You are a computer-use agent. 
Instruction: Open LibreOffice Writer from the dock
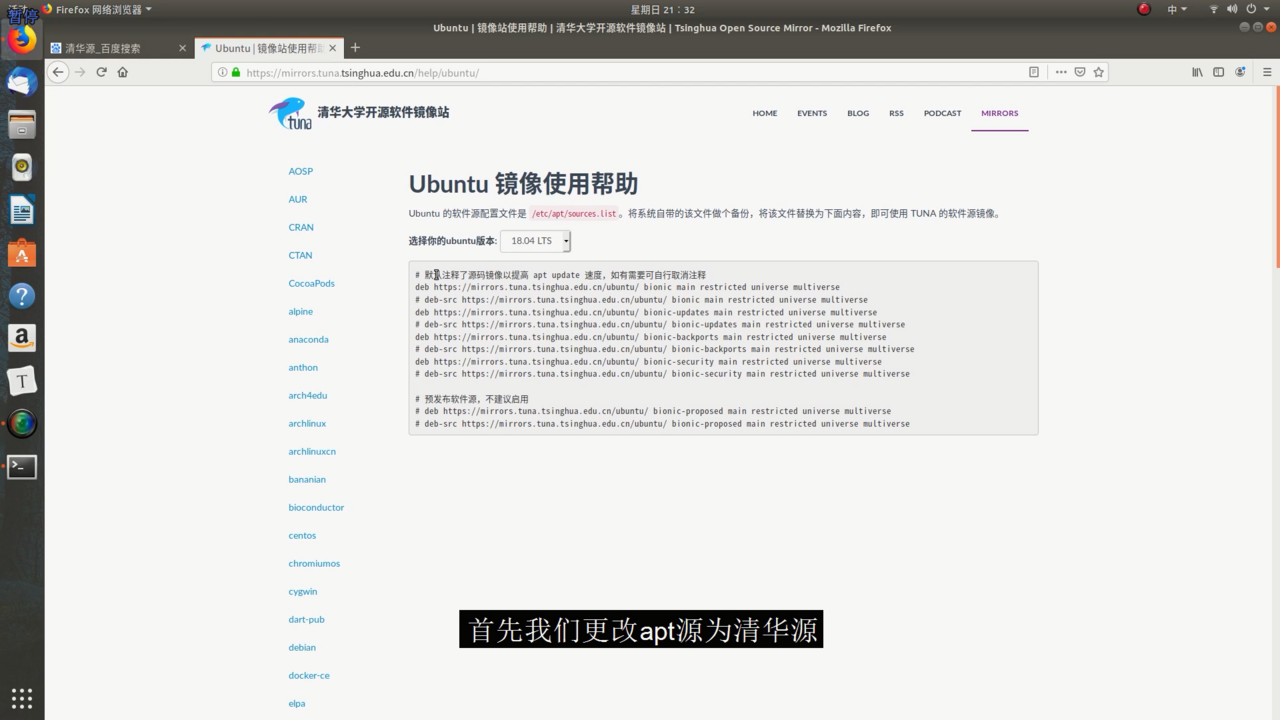(x=22, y=210)
